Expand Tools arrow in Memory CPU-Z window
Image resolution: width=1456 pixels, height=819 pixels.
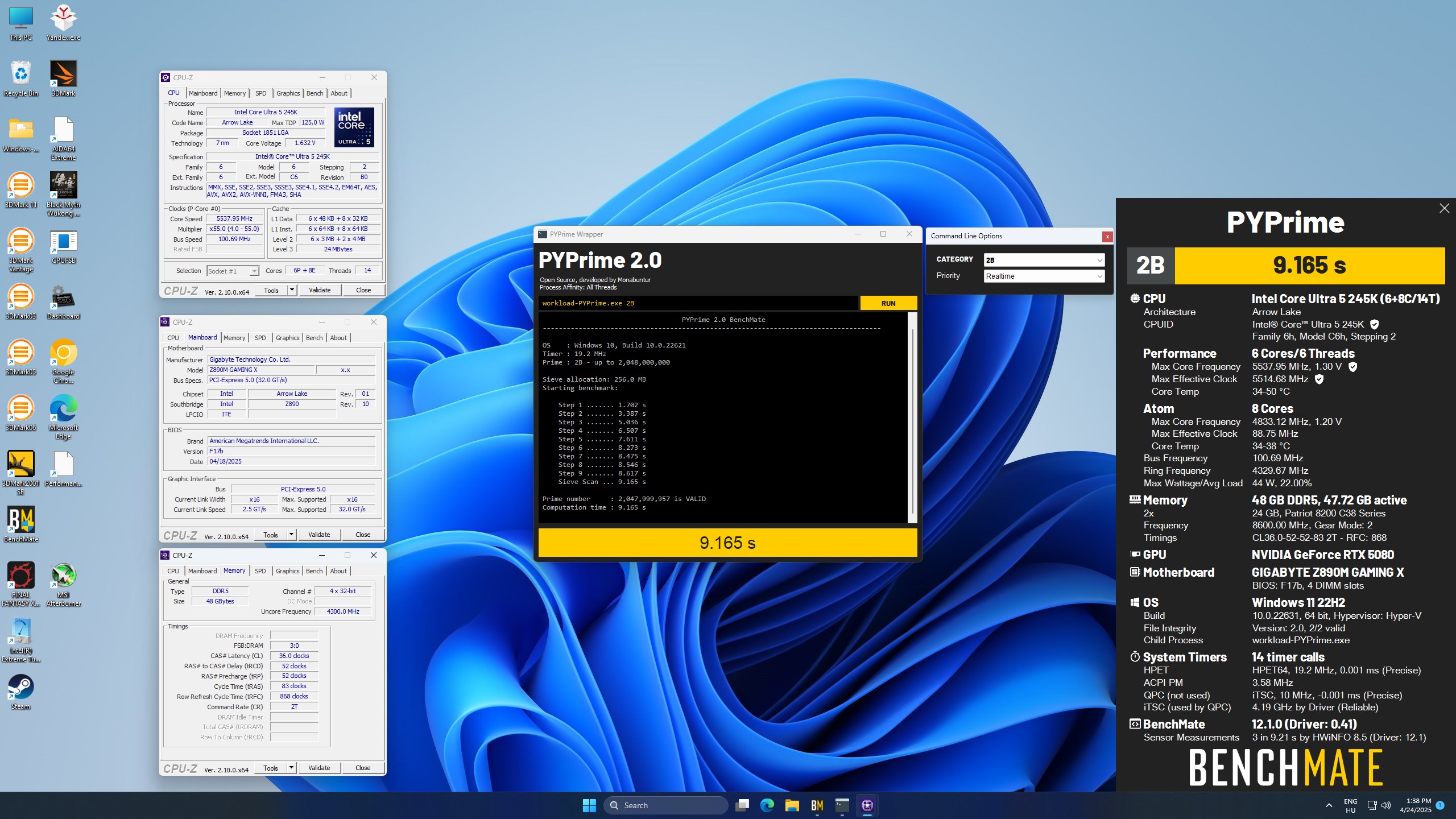coord(291,768)
